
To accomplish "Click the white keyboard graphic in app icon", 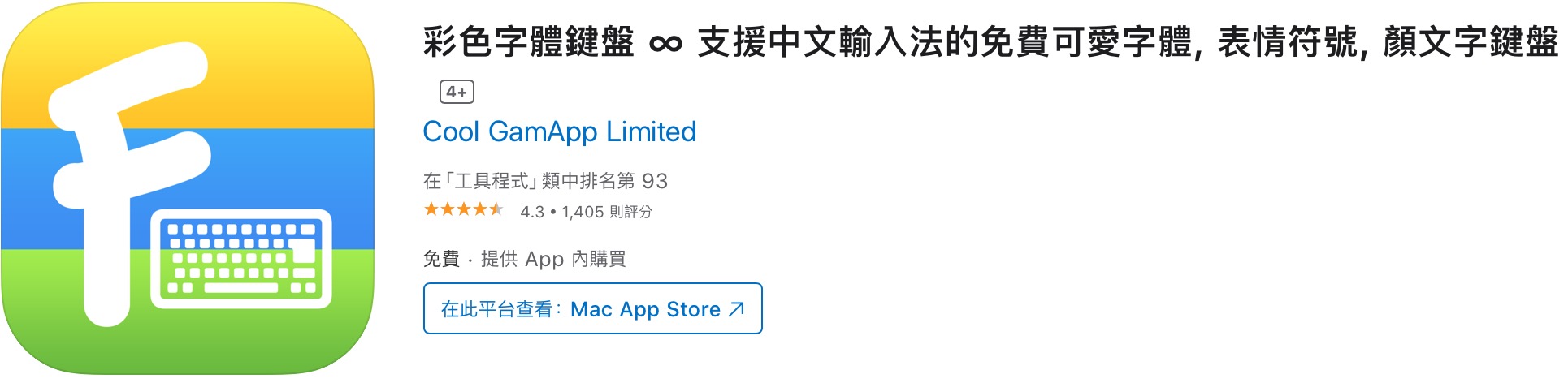I will coord(241,259).
